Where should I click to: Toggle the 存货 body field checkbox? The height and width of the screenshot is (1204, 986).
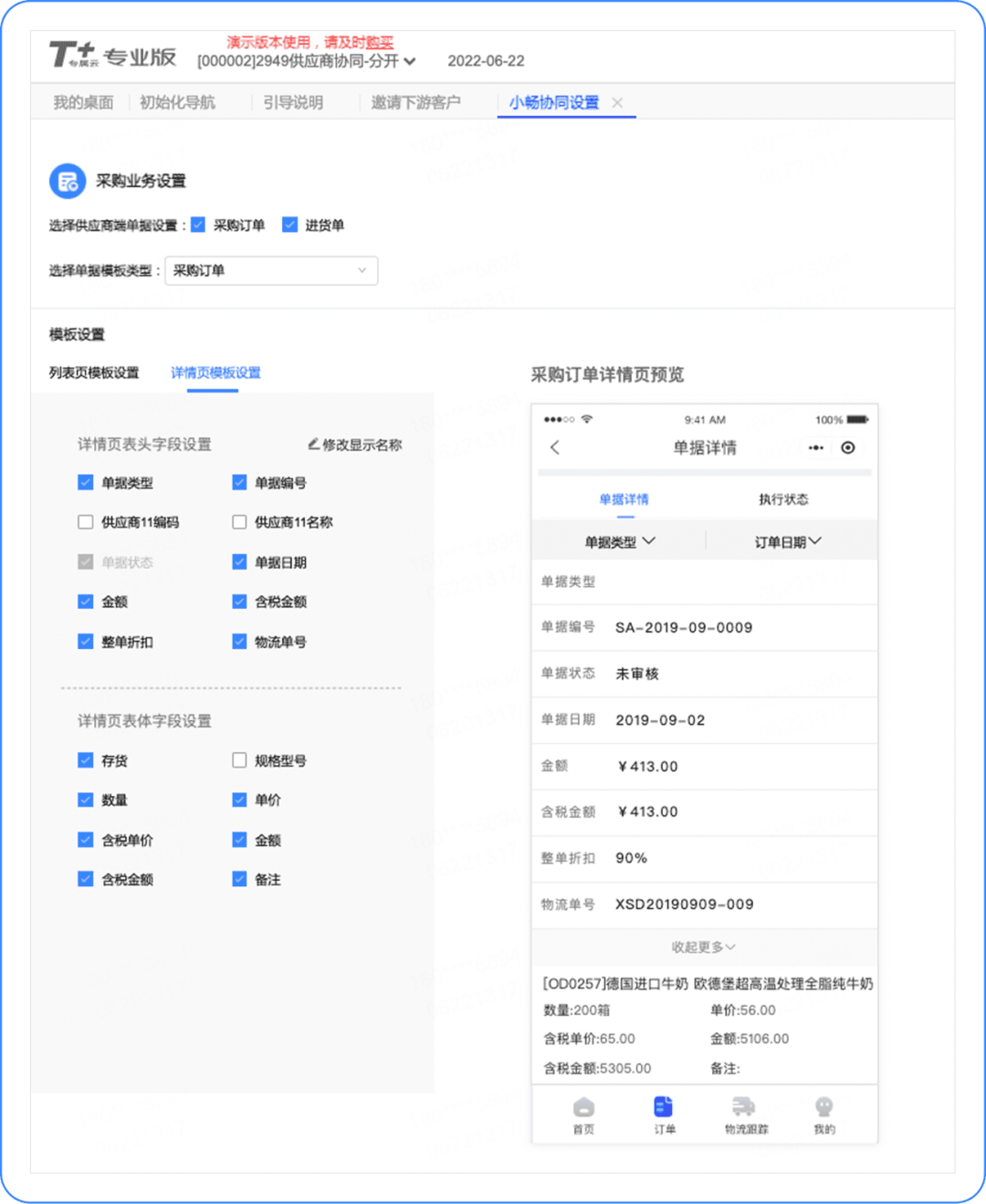click(x=86, y=759)
